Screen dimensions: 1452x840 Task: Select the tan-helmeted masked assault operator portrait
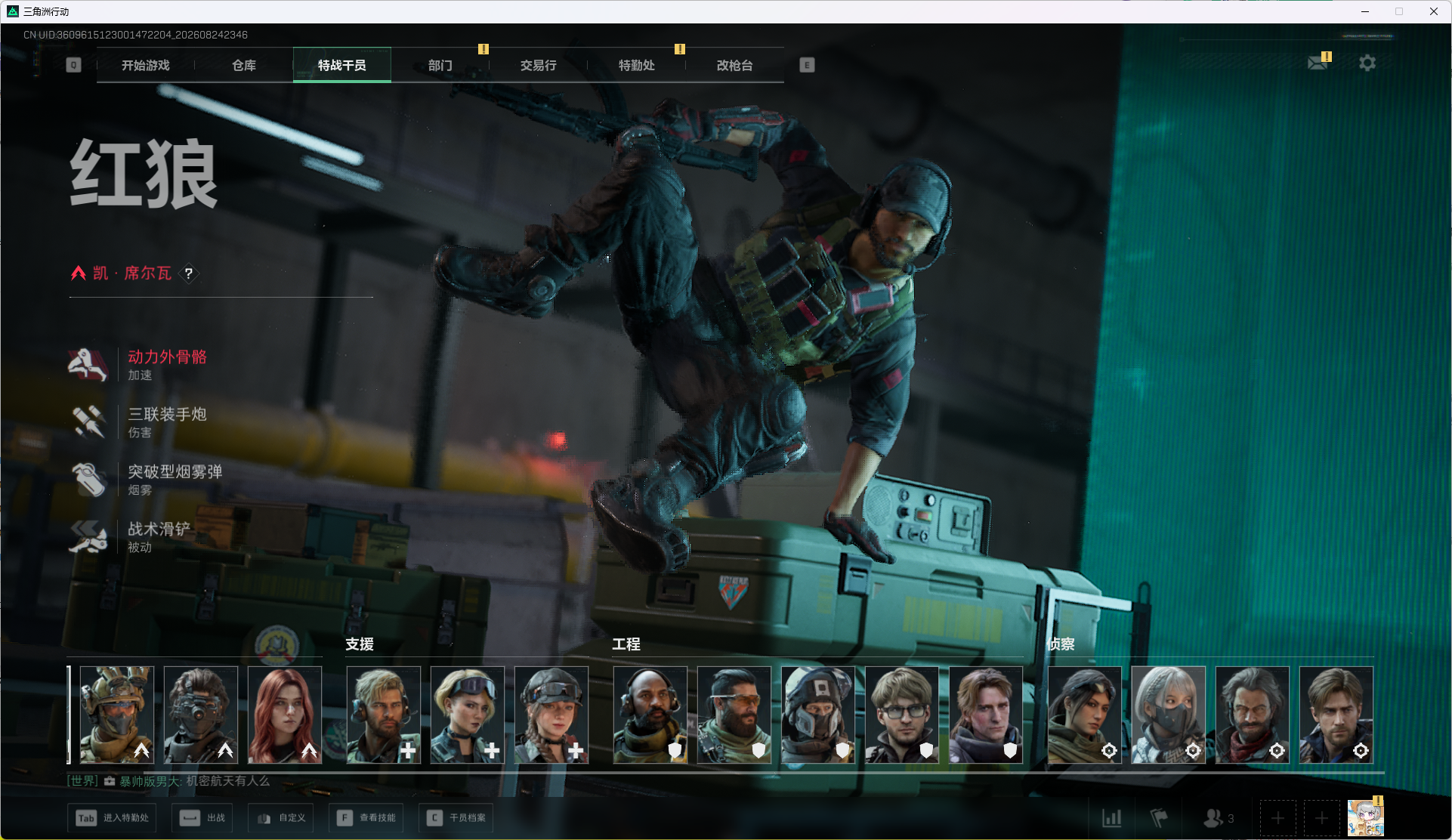(x=117, y=715)
